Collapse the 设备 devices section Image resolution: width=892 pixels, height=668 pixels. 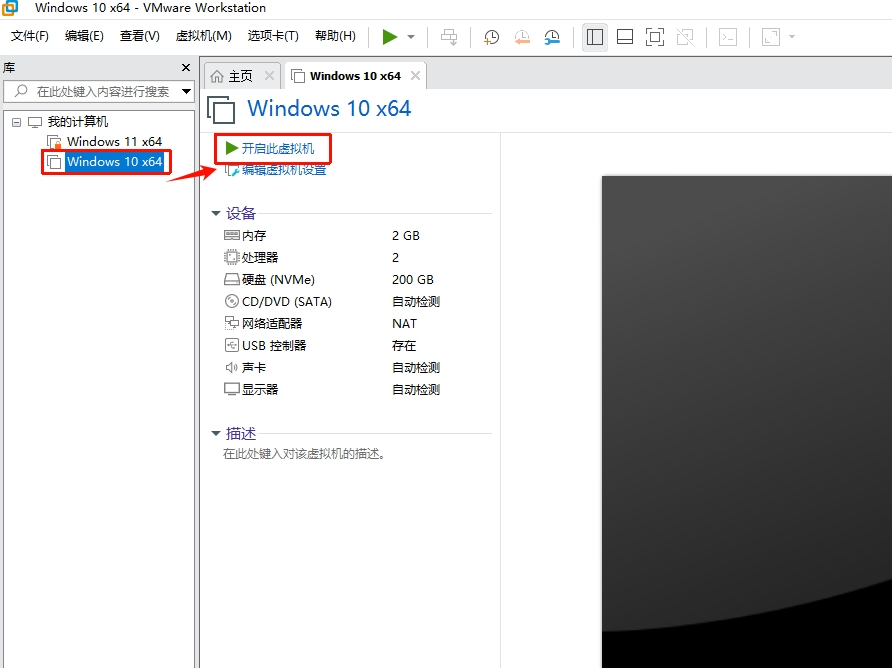coord(216,213)
